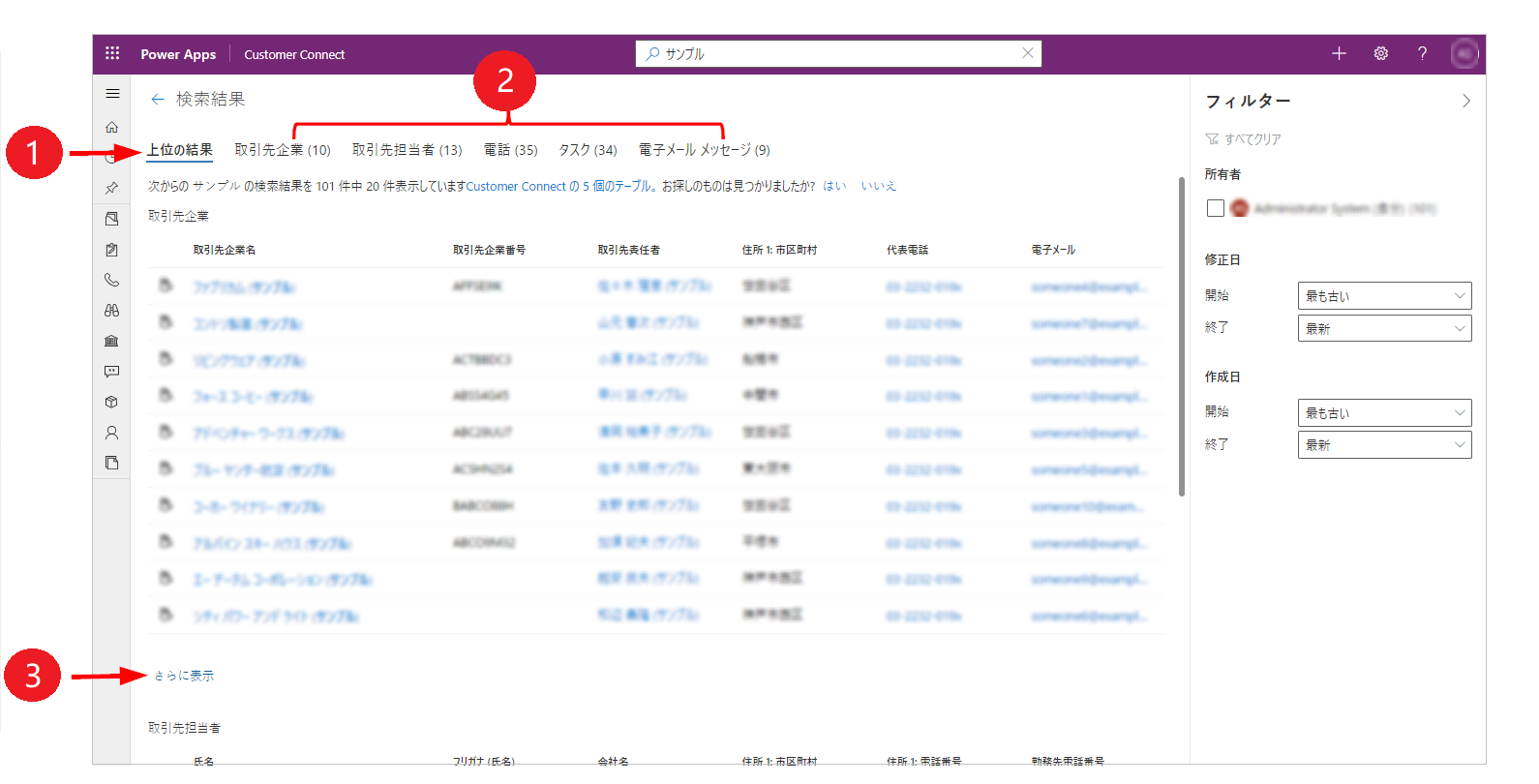1539x784 pixels.
Task: Click Power Apps in the header
Action: pyautogui.click(x=178, y=54)
